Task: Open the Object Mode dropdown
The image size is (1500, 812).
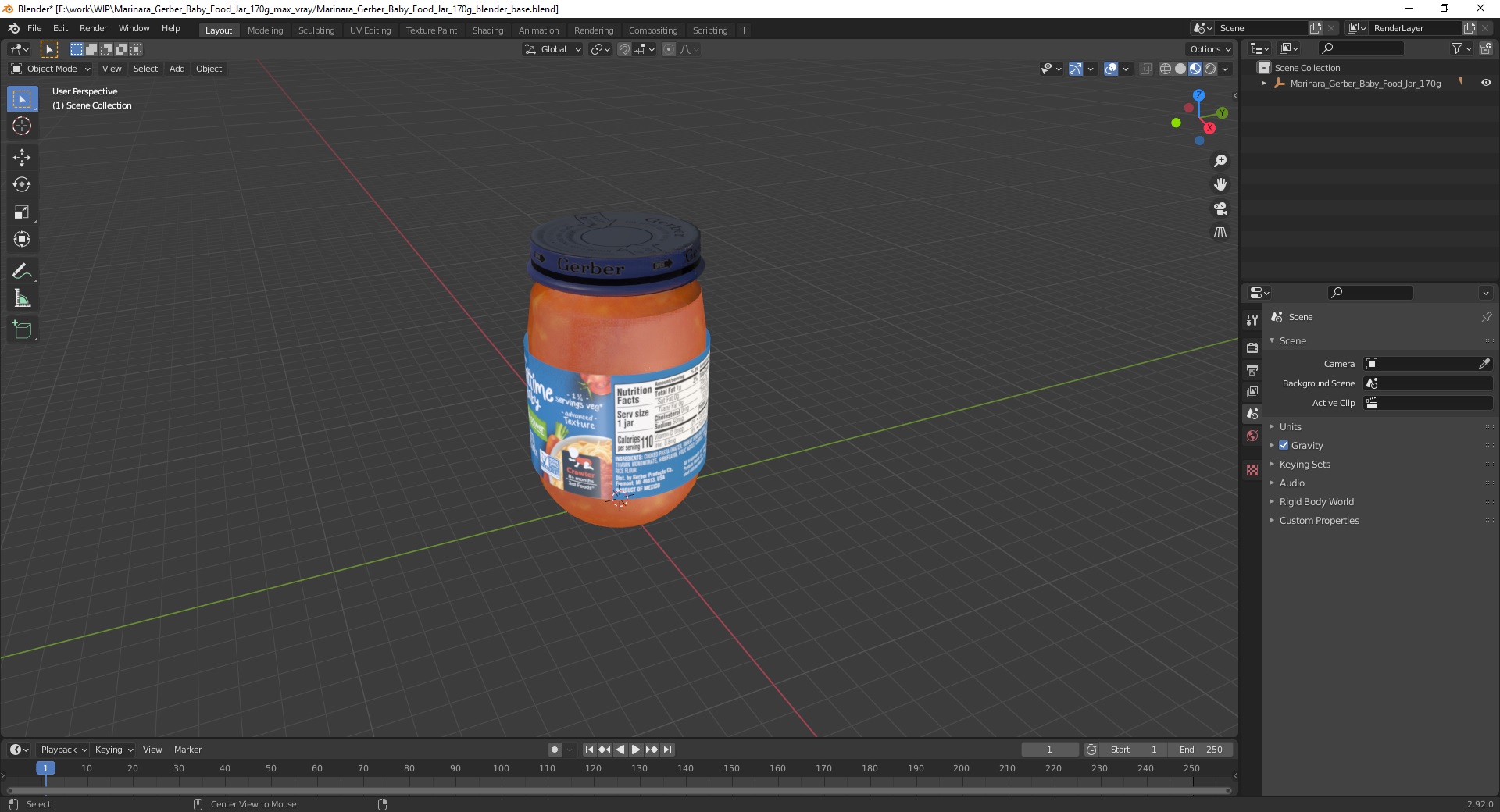Action: click(x=51, y=69)
